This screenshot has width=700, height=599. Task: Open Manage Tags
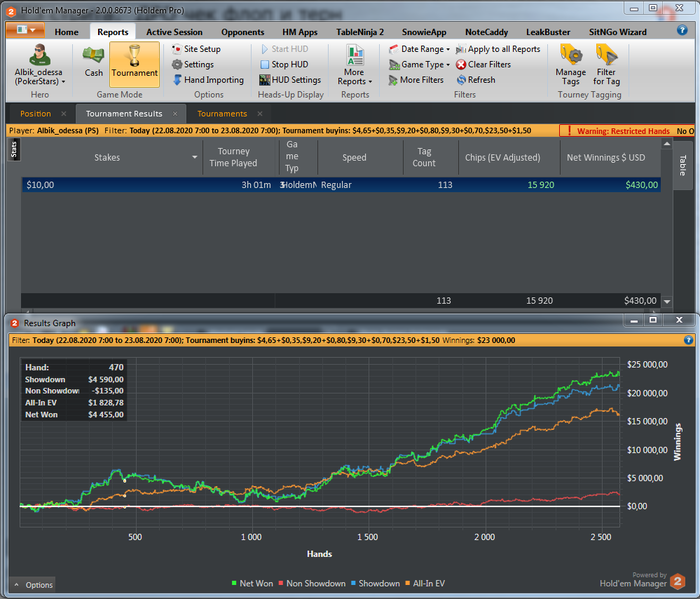[571, 65]
